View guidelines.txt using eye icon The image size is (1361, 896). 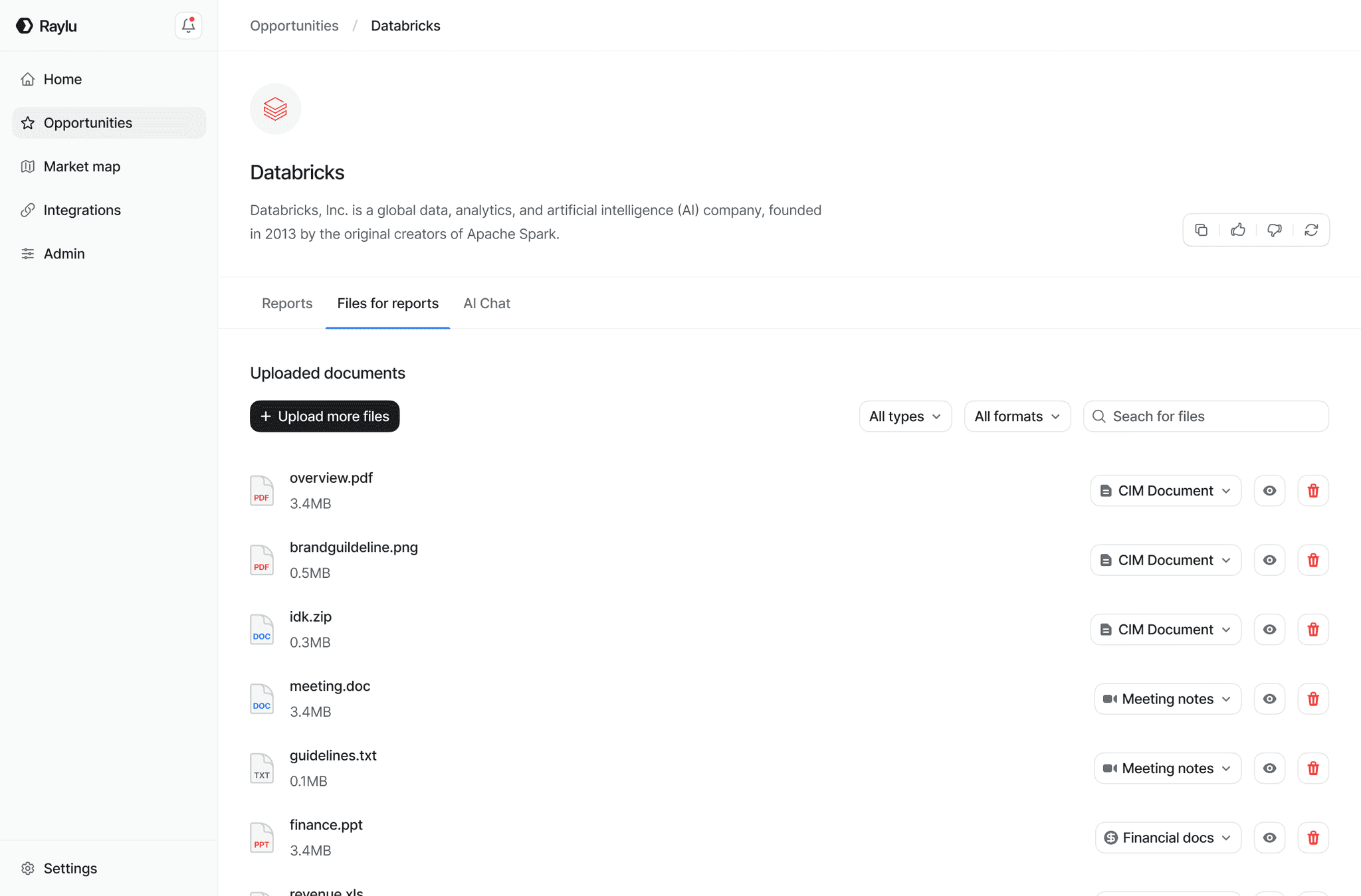point(1269,768)
